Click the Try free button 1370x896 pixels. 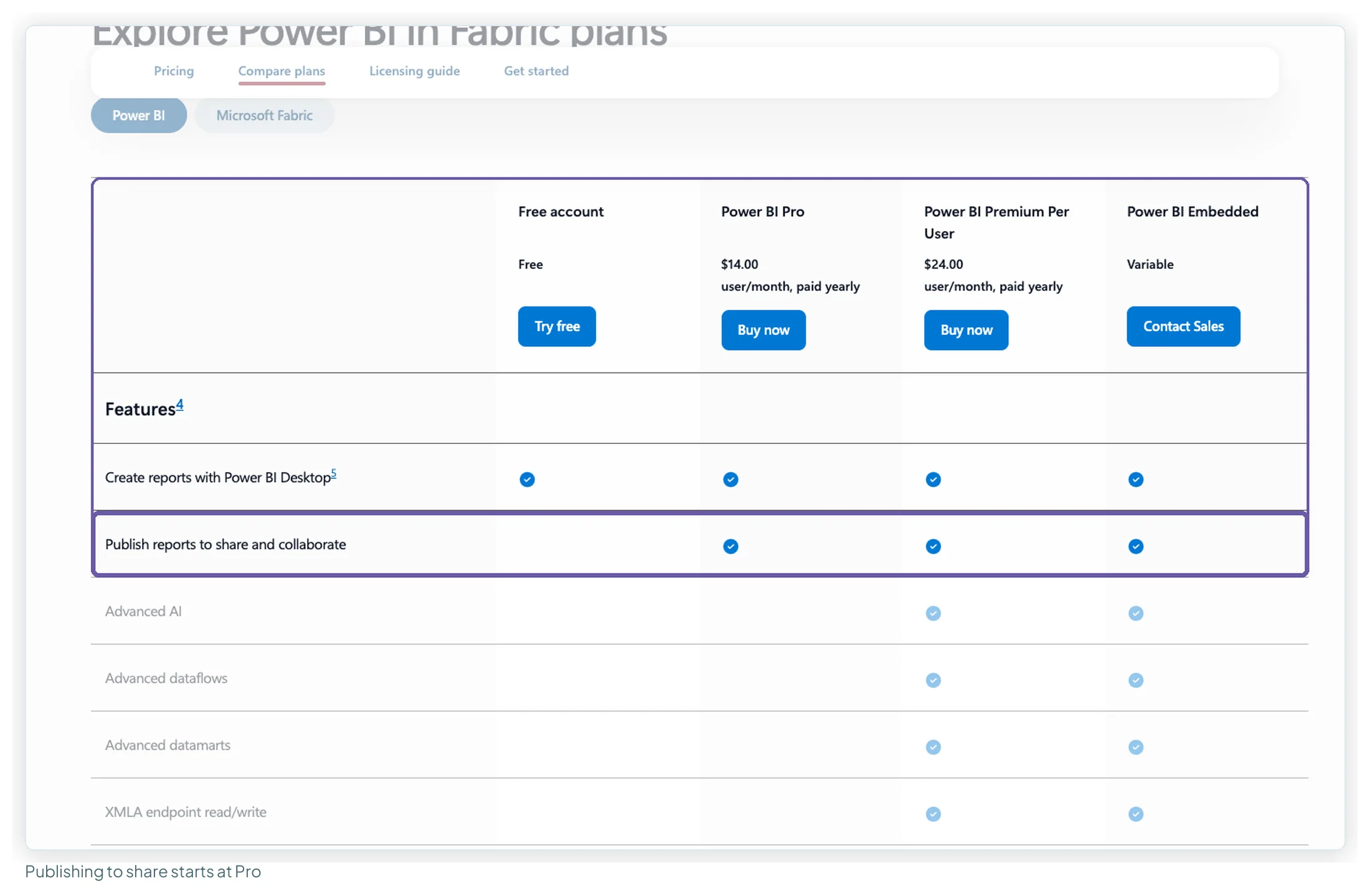(557, 326)
